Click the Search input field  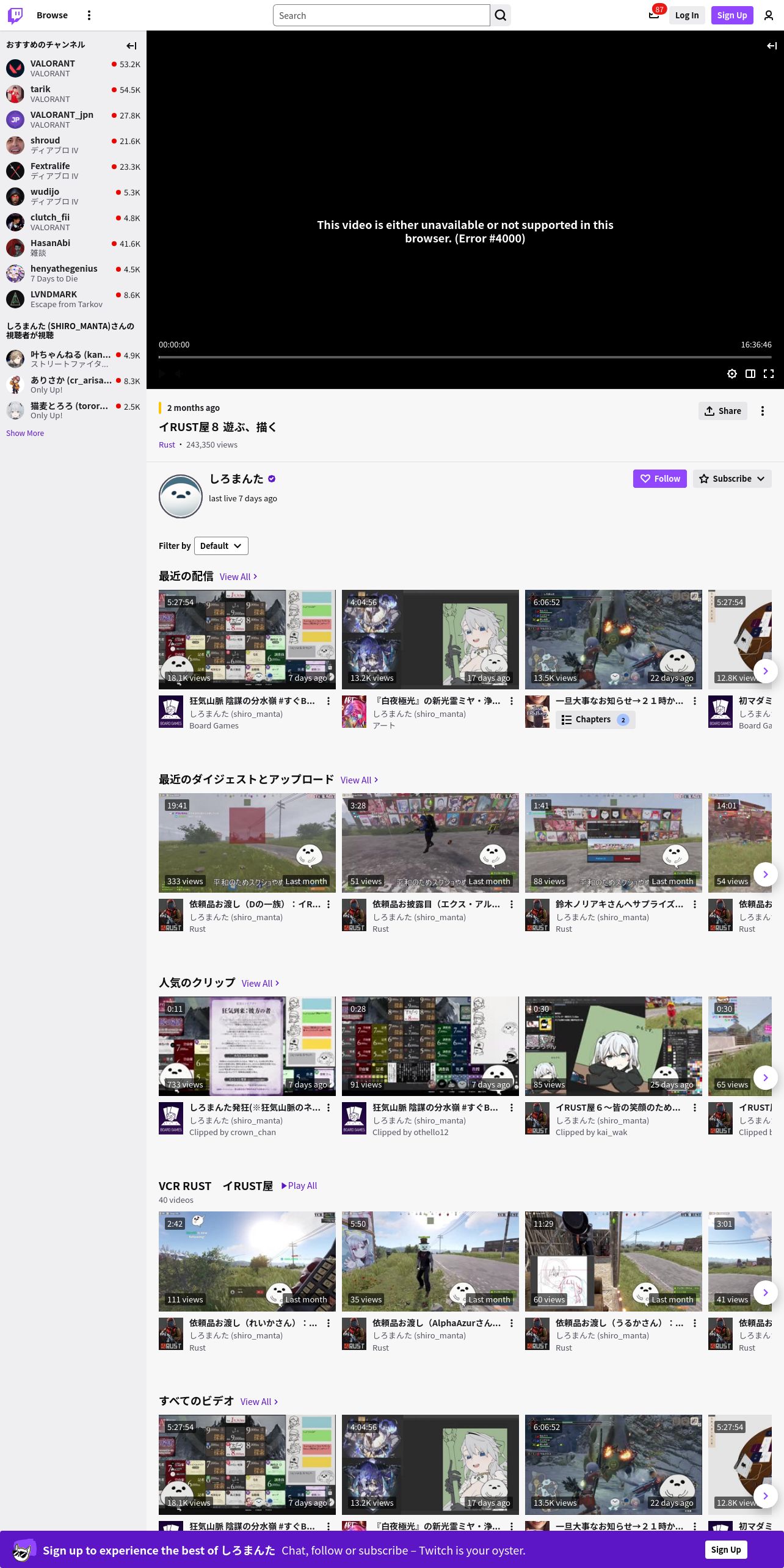(382, 15)
